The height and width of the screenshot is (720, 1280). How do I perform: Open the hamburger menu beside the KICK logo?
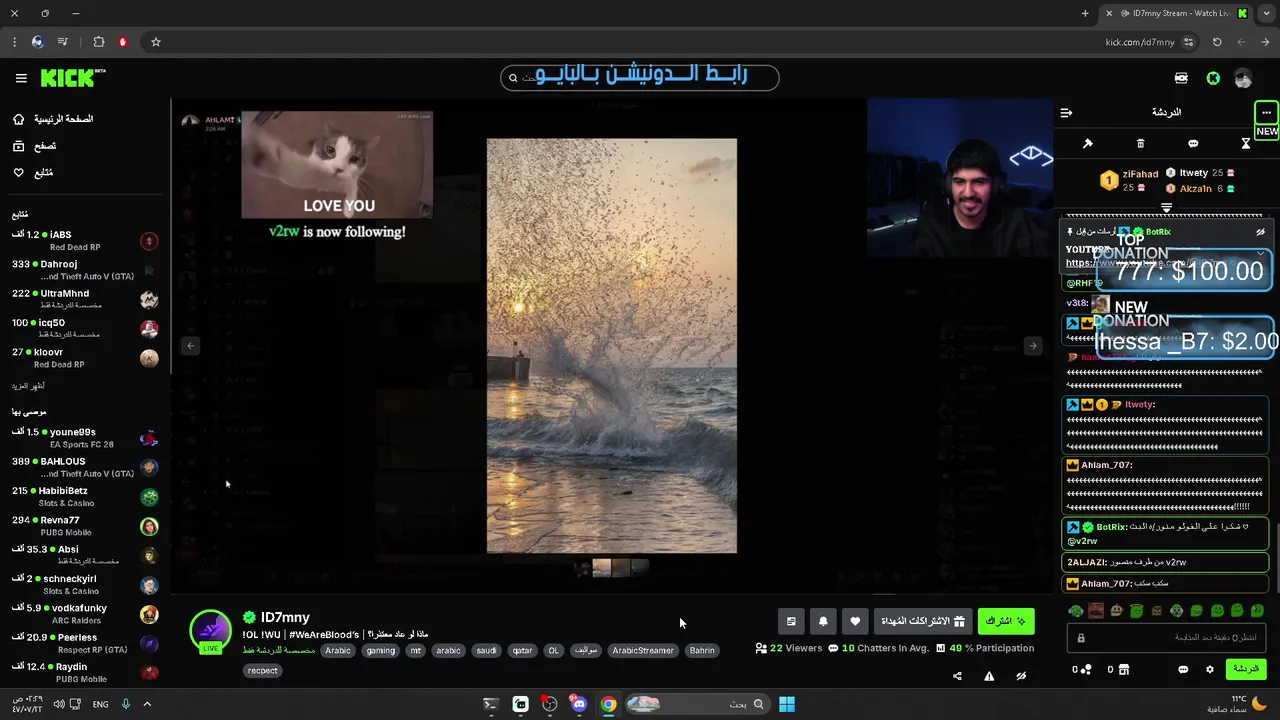click(21, 78)
